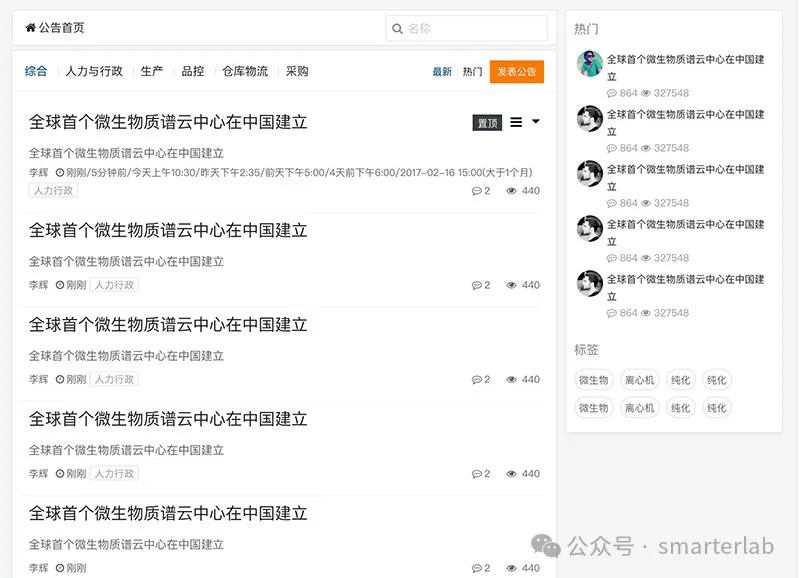Focus the 名称 search field
800x578 pixels.
click(467, 29)
